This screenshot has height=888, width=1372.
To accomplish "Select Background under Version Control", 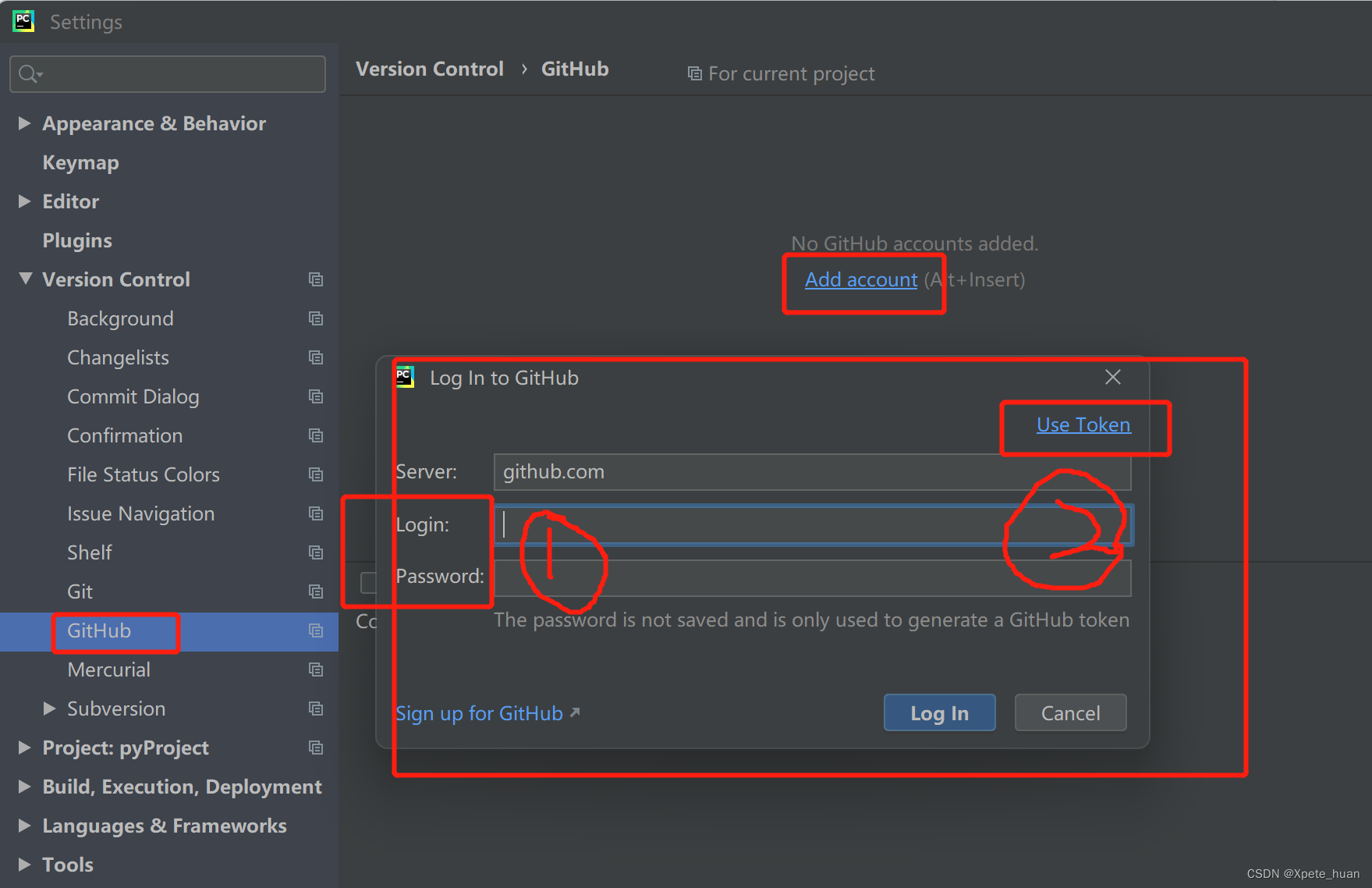I will 120,318.
